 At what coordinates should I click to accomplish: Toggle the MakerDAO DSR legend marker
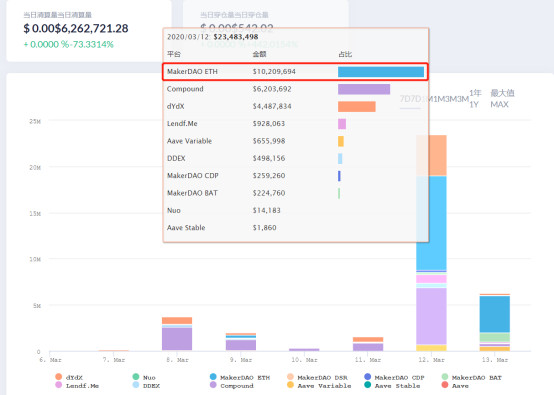290,377
